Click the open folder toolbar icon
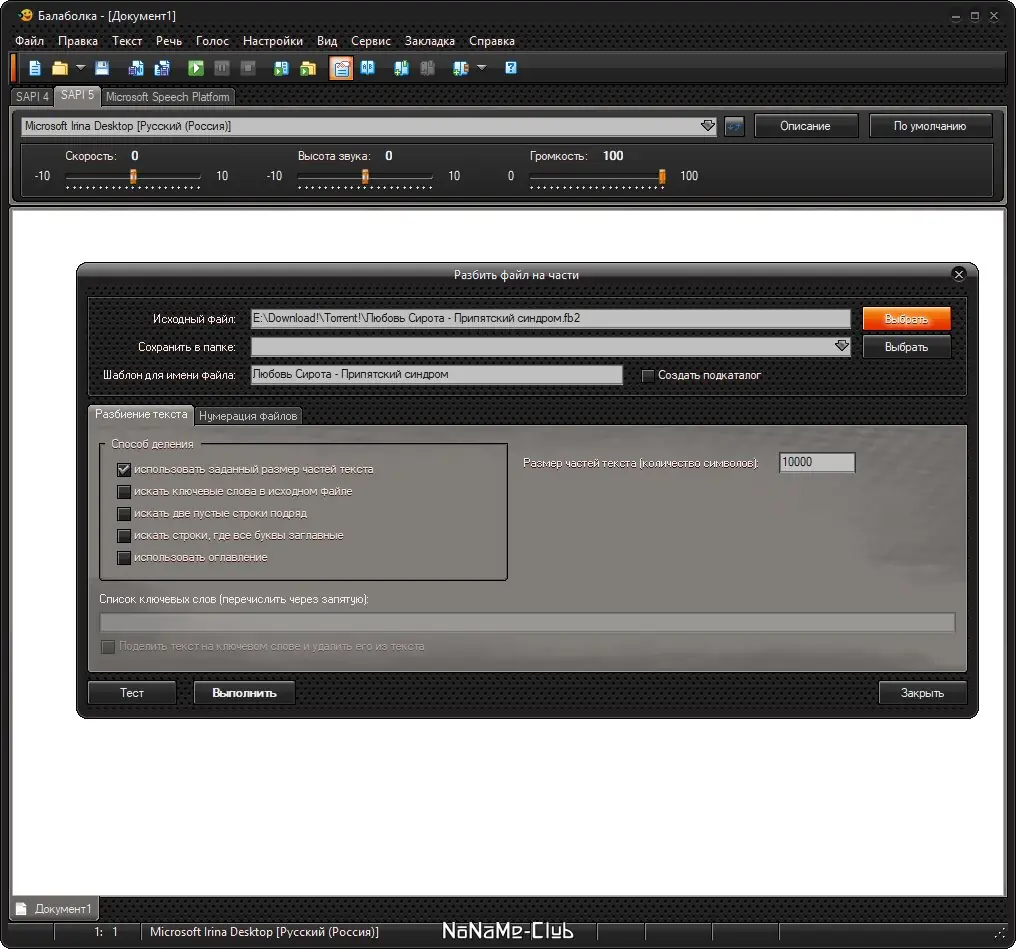The image size is (1016, 949). (x=60, y=68)
